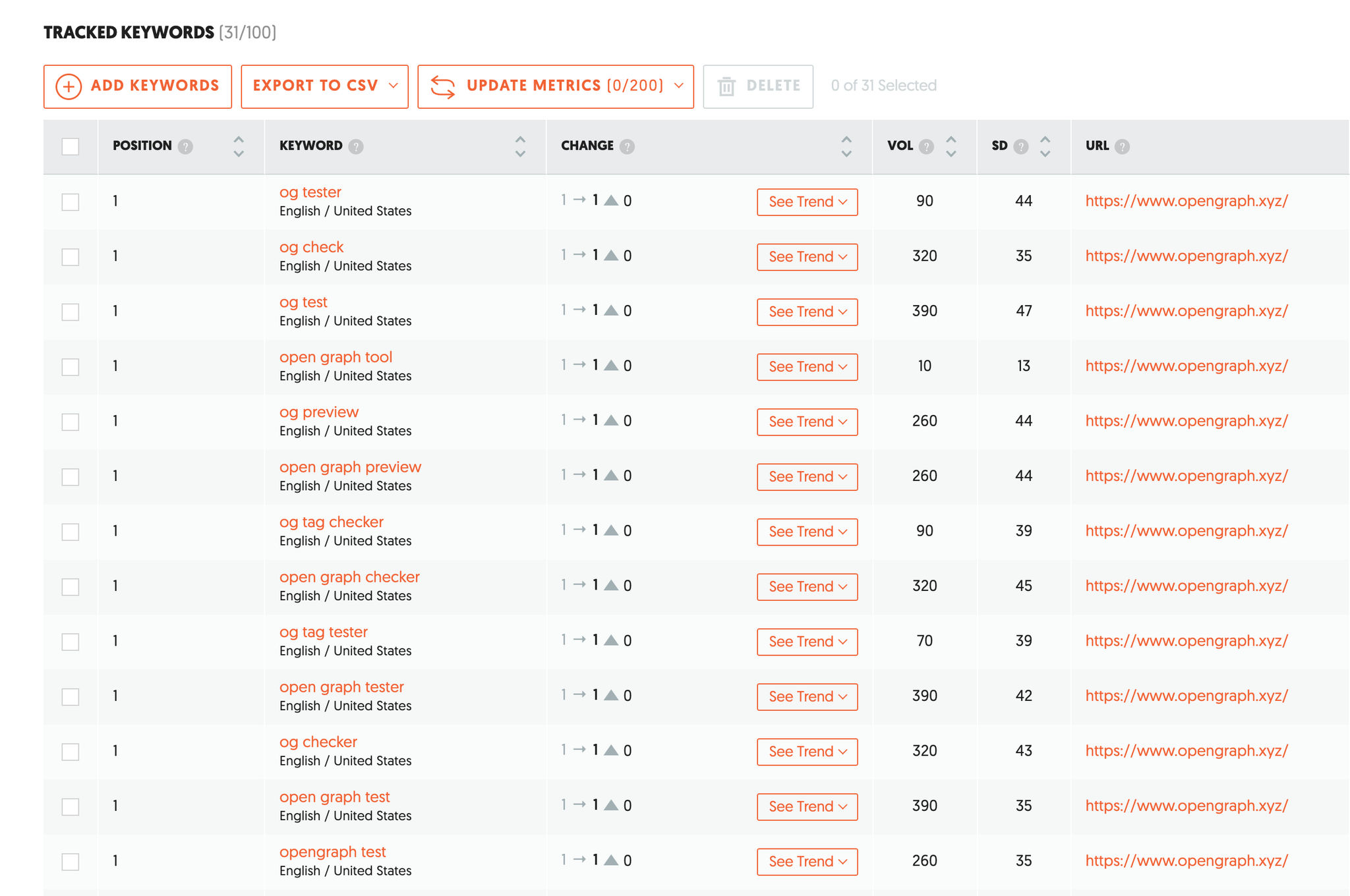Open the og preview keyword link
The image size is (1350, 896).
[x=319, y=412]
